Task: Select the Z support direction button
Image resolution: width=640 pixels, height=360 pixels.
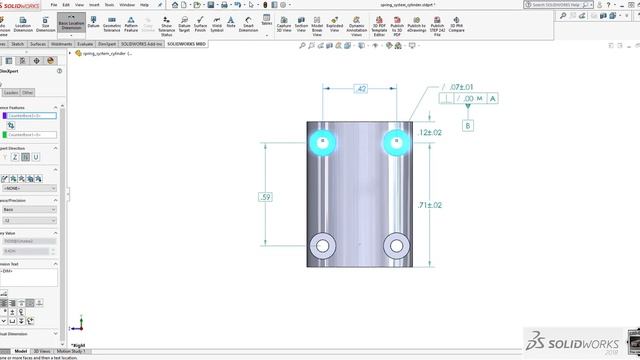Action: (15, 157)
